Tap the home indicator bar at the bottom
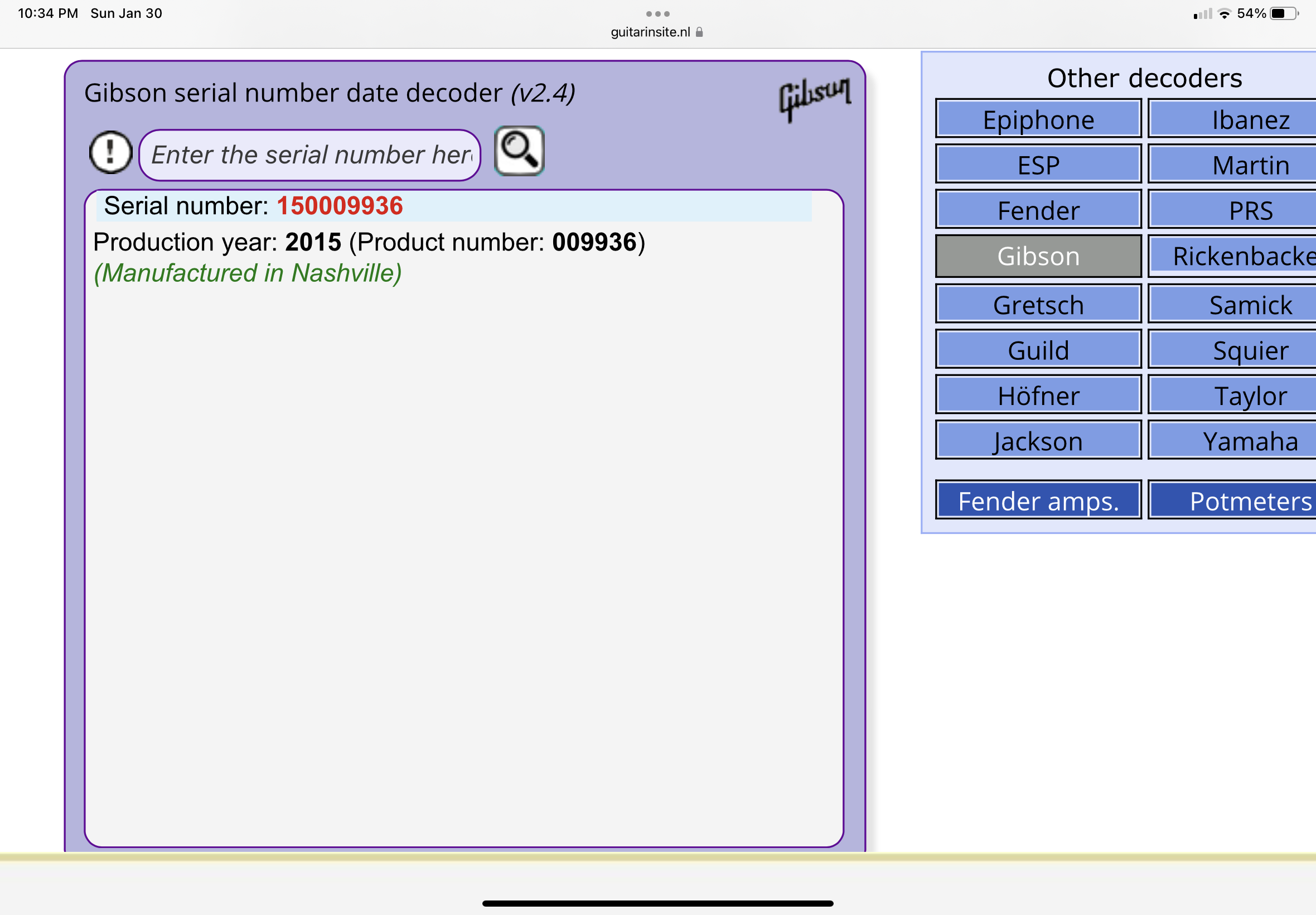 click(657, 903)
